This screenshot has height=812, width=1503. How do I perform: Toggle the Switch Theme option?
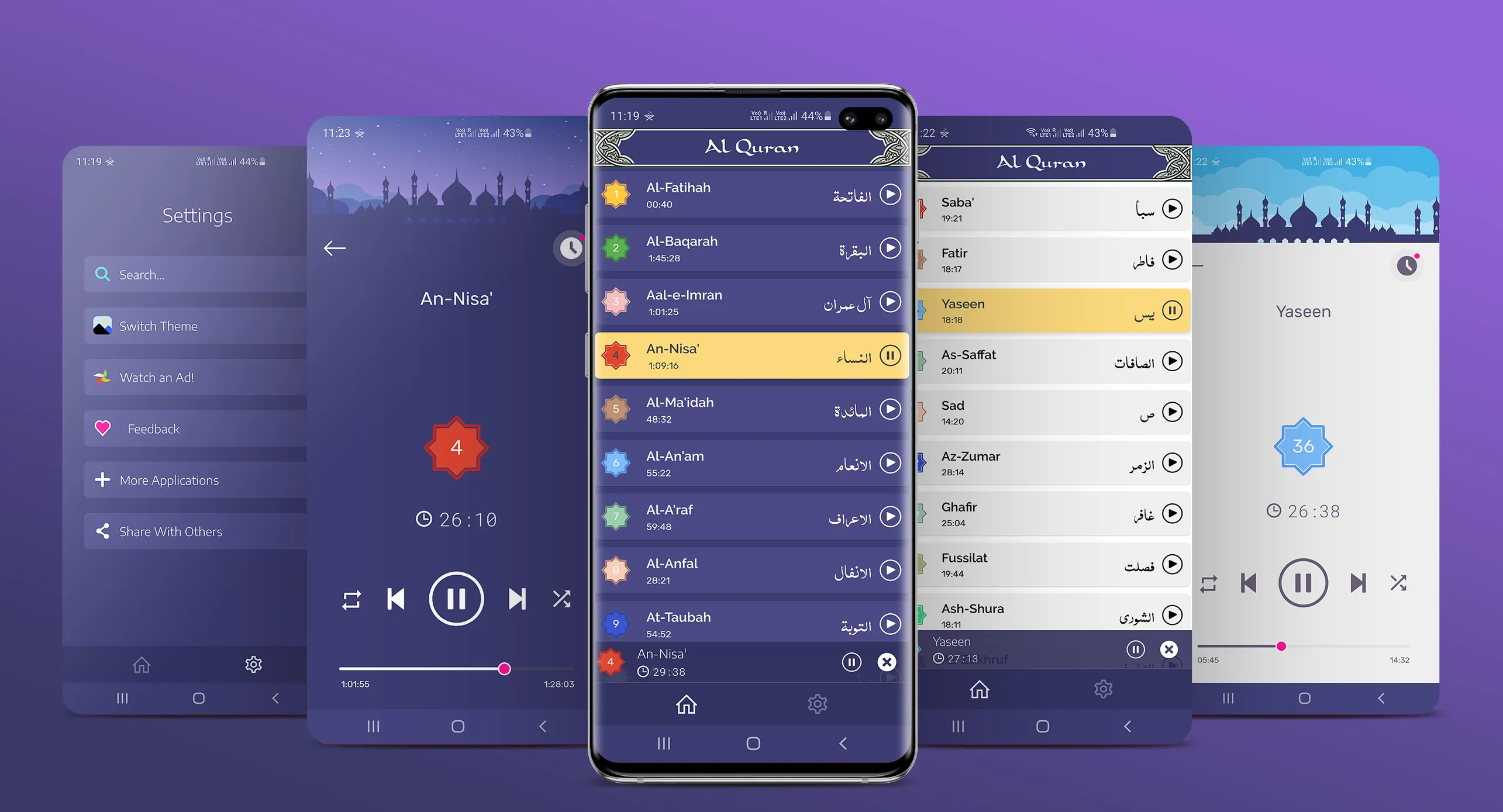tap(183, 325)
